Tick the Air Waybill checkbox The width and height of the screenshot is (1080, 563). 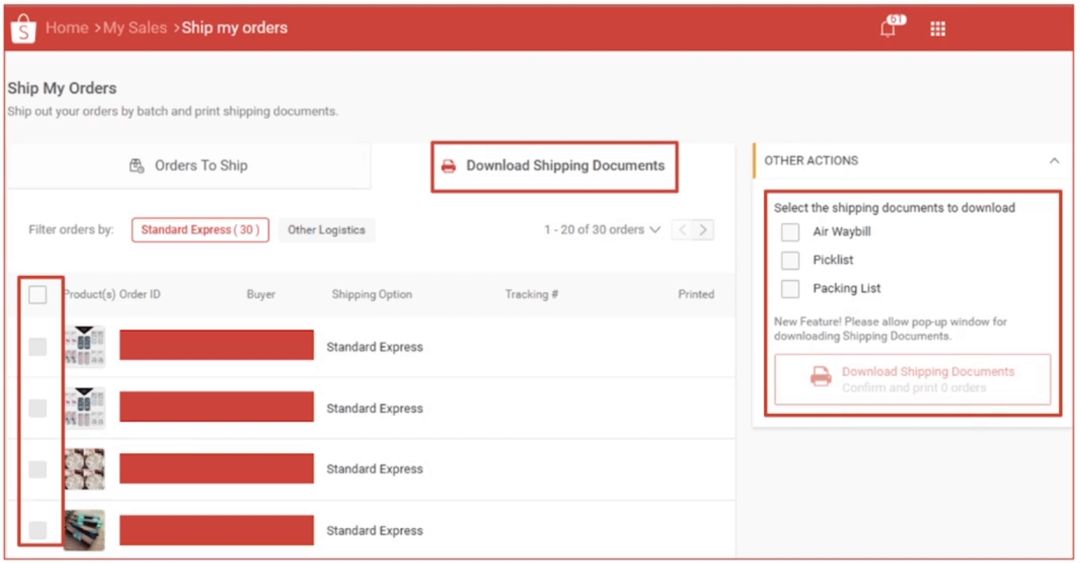point(790,232)
